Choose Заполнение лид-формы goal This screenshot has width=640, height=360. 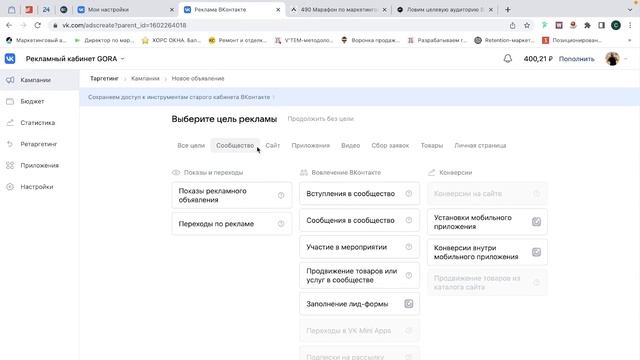click(x=359, y=304)
